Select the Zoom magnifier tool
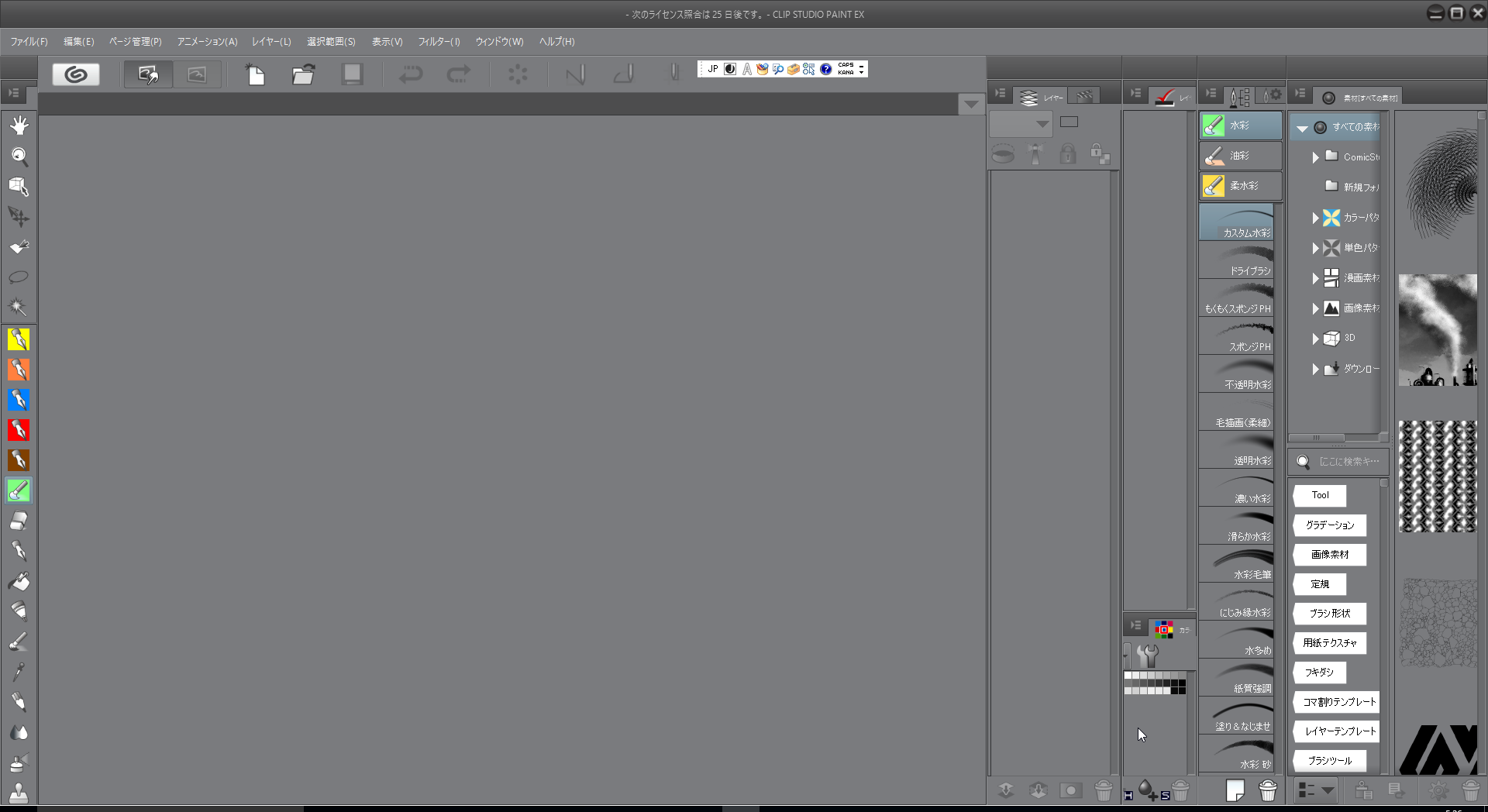This screenshot has height=812, width=1488. click(x=19, y=157)
